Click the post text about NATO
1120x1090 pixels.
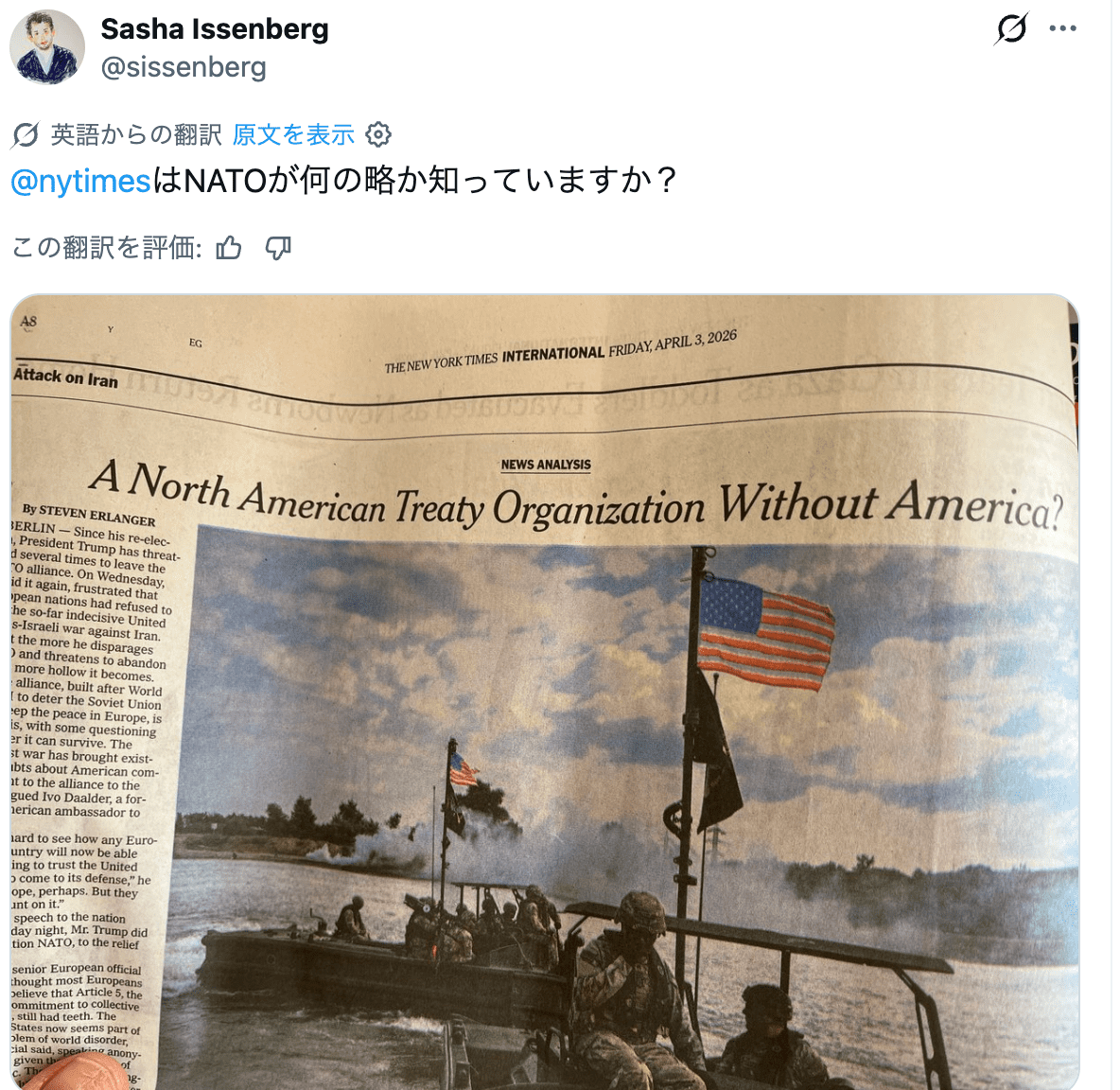click(x=343, y=181)
